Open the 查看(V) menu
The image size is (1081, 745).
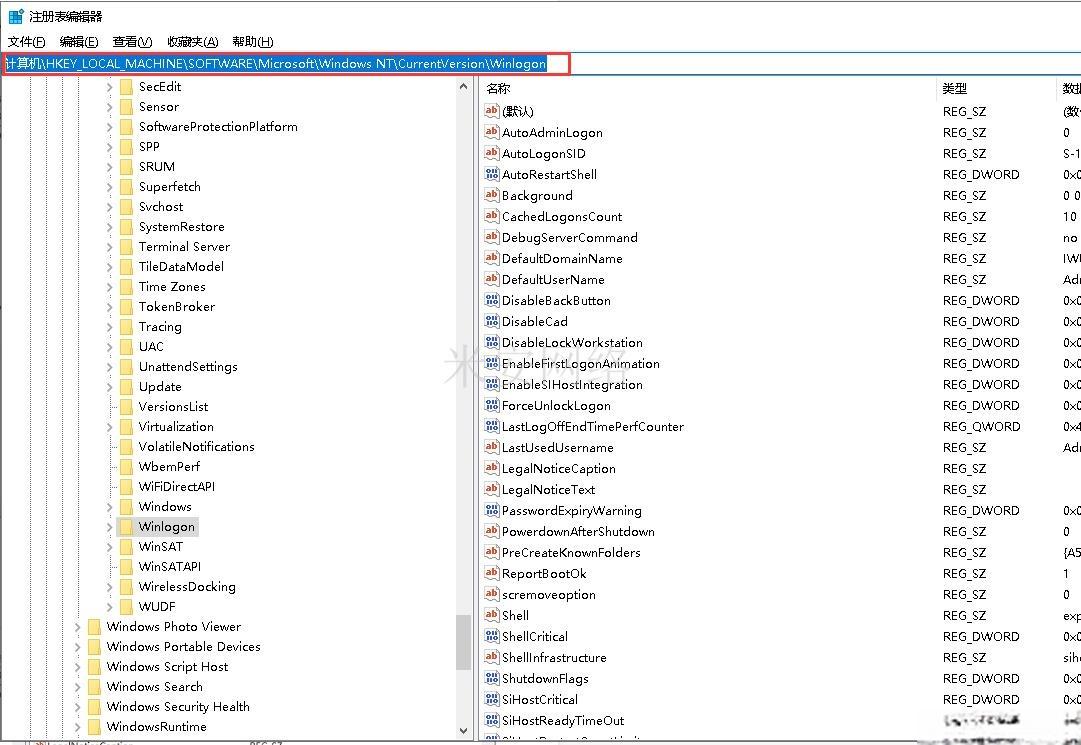(132, 41)
